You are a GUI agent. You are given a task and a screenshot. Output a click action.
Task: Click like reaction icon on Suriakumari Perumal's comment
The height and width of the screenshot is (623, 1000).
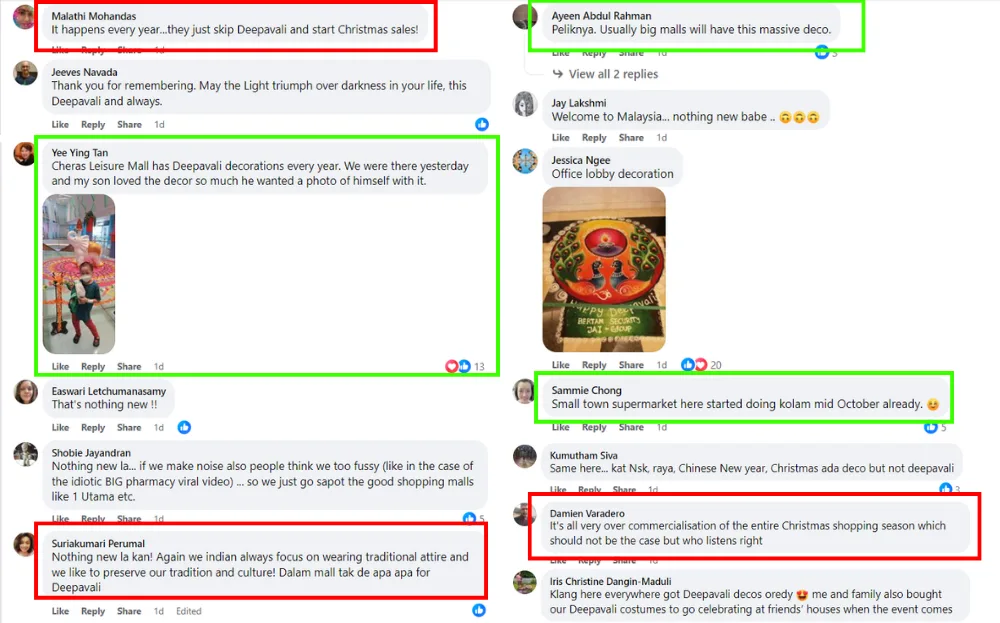(x=479, y=610)
